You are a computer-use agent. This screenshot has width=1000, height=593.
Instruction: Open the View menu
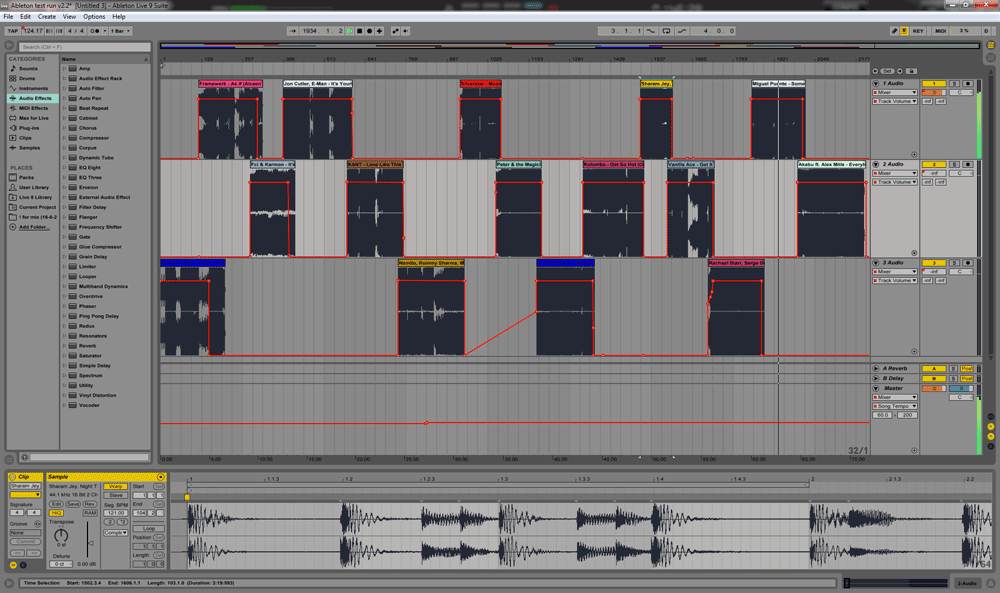point(69,17)
